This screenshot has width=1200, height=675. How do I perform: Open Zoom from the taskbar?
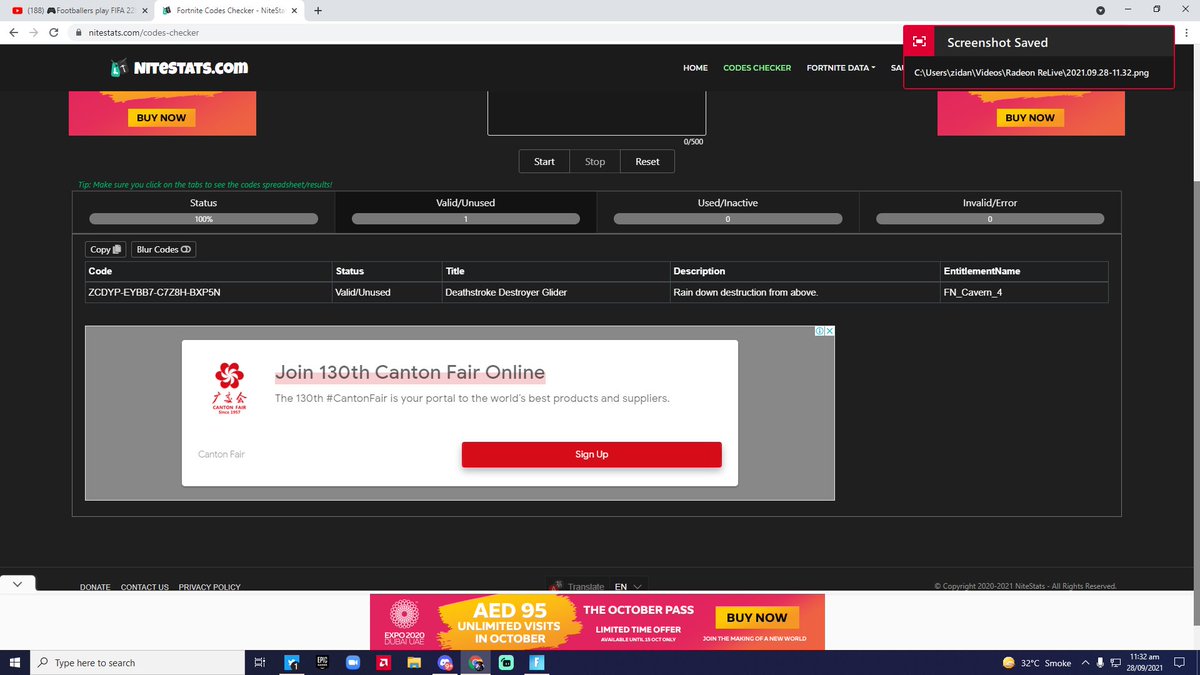352,662
